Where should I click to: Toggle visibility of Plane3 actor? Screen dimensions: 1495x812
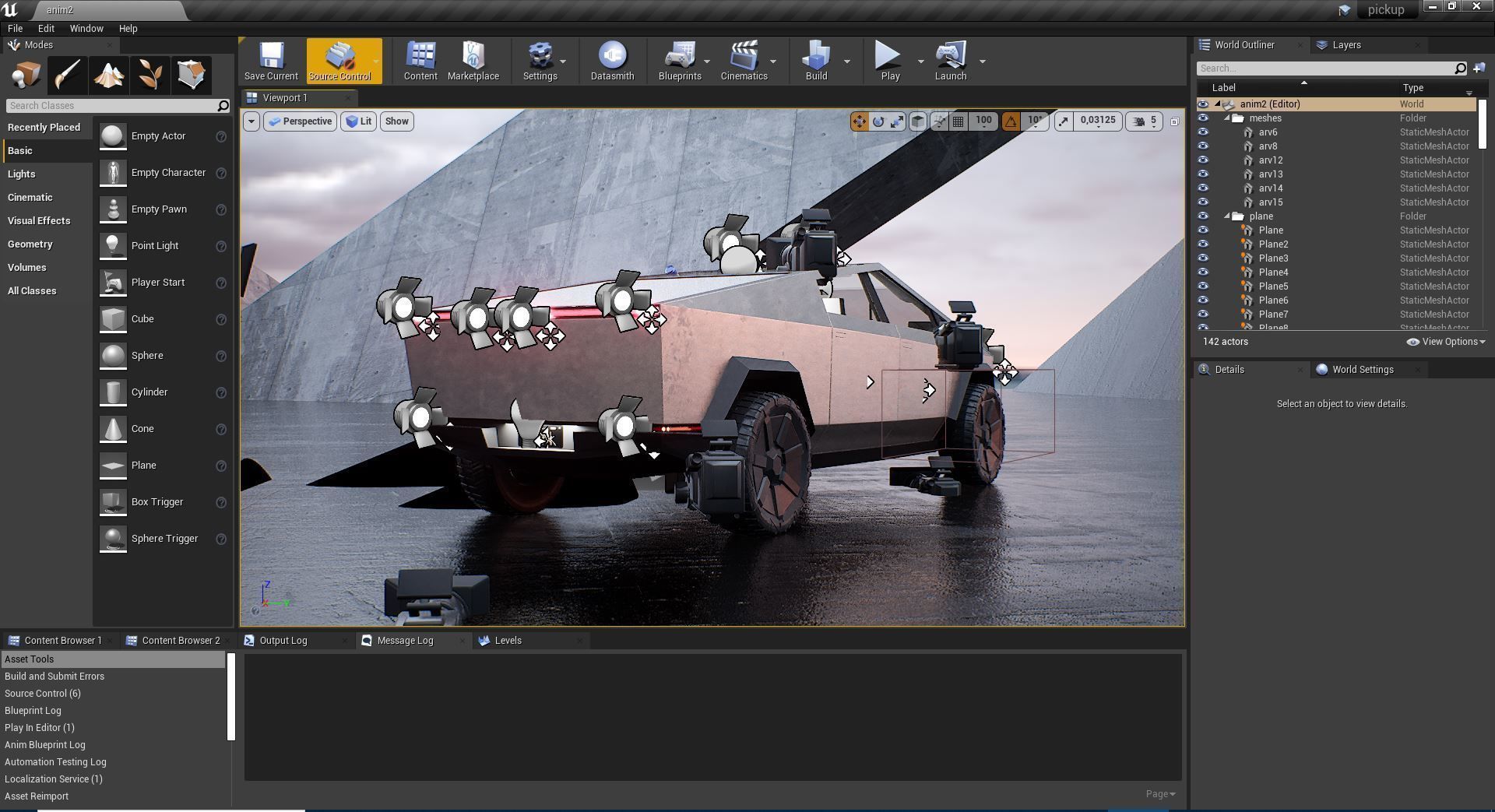pyautogui.click(x=1203, y=258)
